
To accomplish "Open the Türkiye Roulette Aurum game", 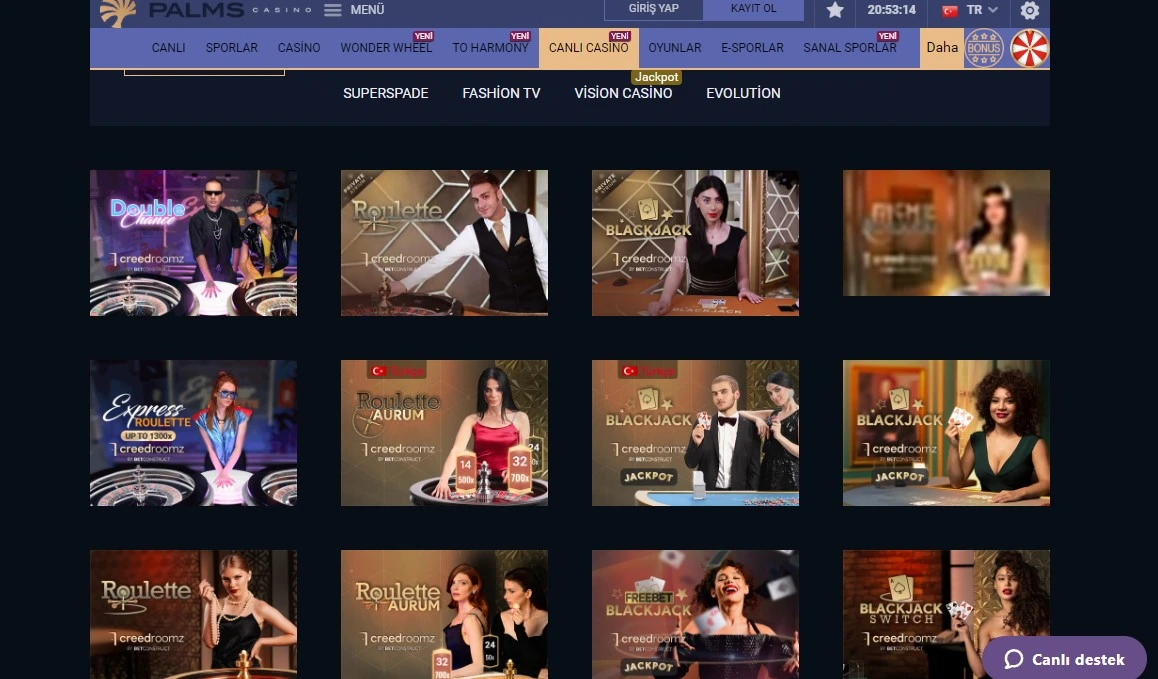I will point(445,433).
